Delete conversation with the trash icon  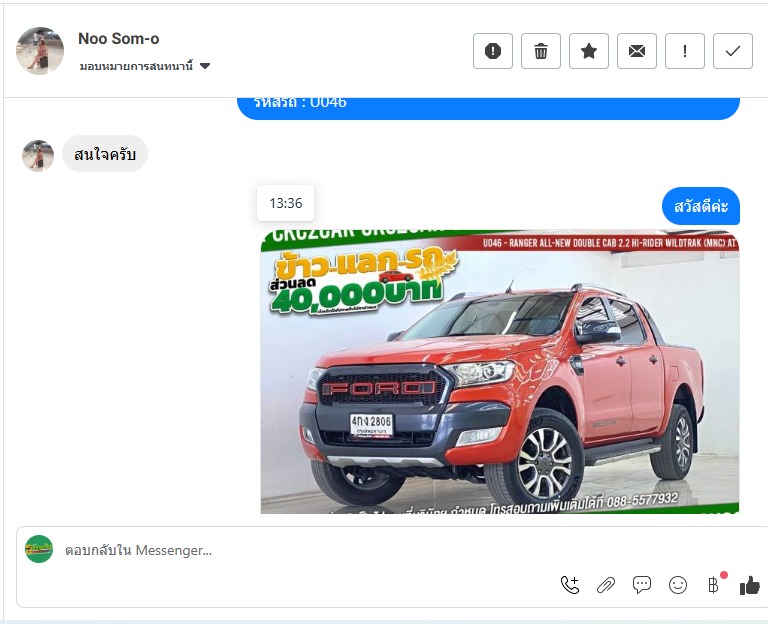[x=541, y=51]
